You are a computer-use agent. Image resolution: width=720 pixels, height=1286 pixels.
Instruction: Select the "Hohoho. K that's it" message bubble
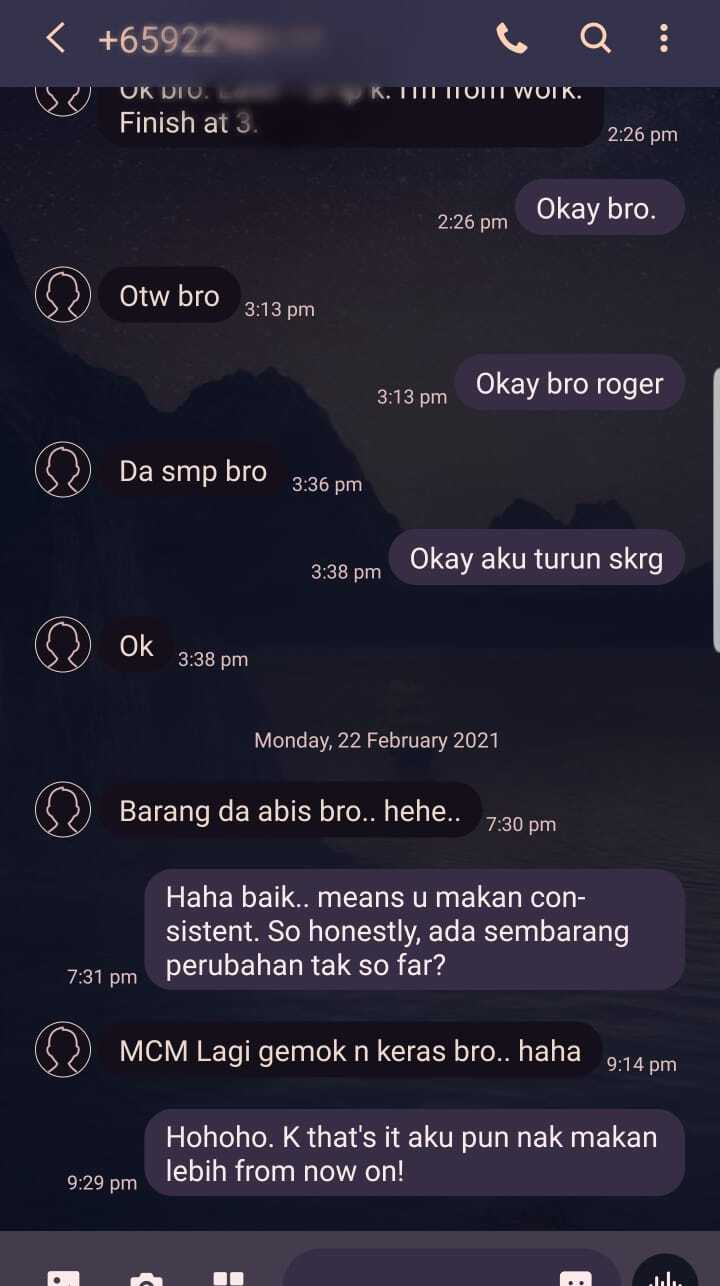[415, 1153]
